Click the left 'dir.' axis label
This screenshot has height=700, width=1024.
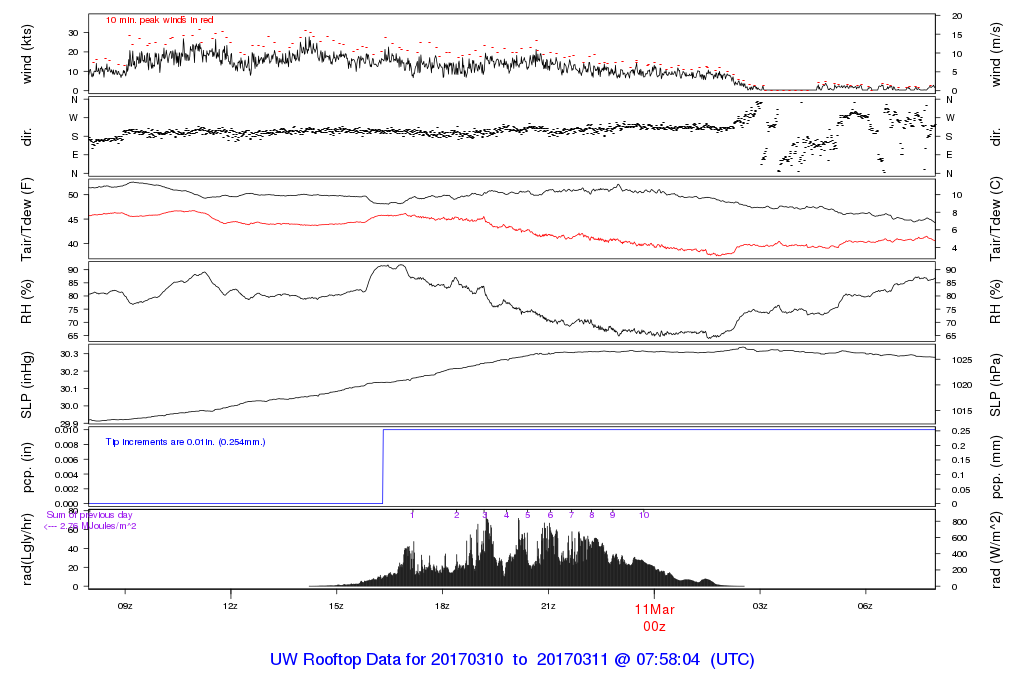point(27,137)
